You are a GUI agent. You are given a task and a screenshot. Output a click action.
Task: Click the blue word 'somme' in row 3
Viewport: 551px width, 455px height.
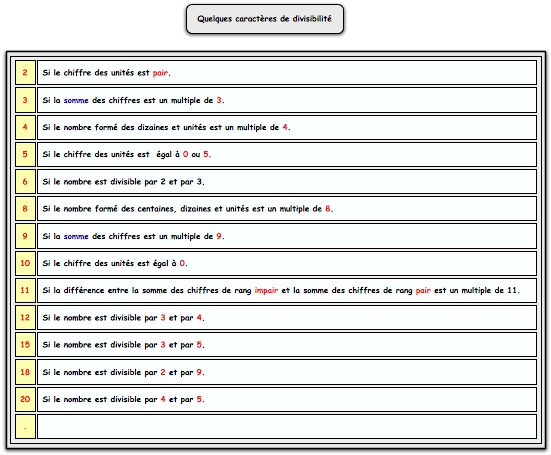[76, 100]
